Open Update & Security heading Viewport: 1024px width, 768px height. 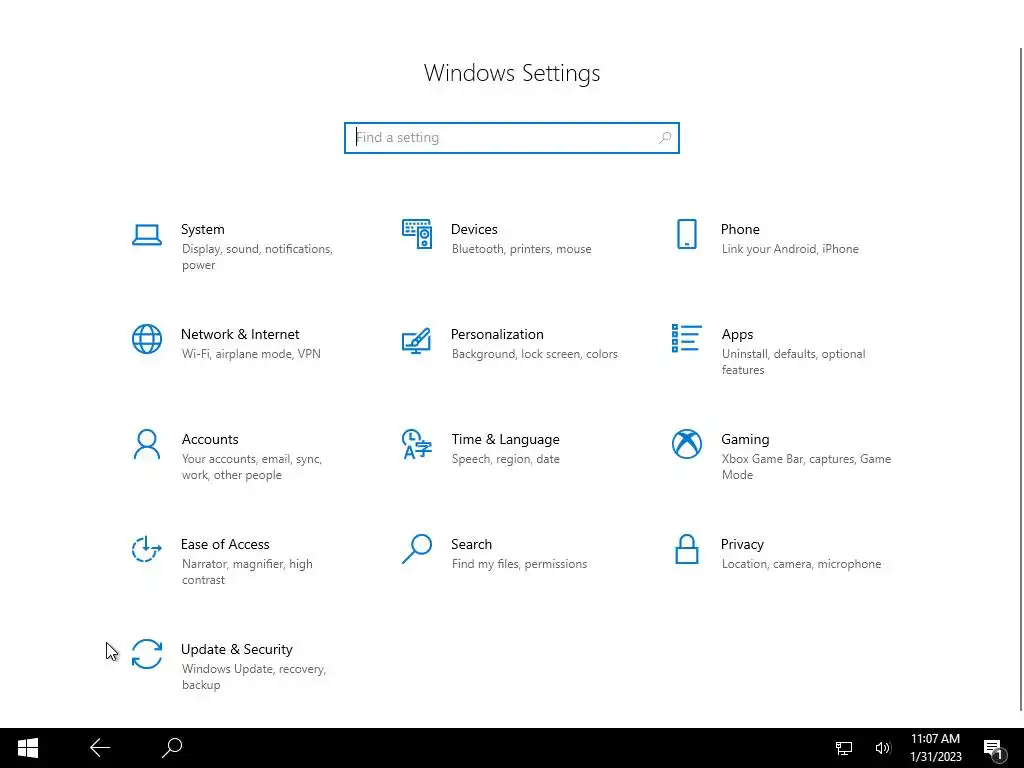(237, 650)
